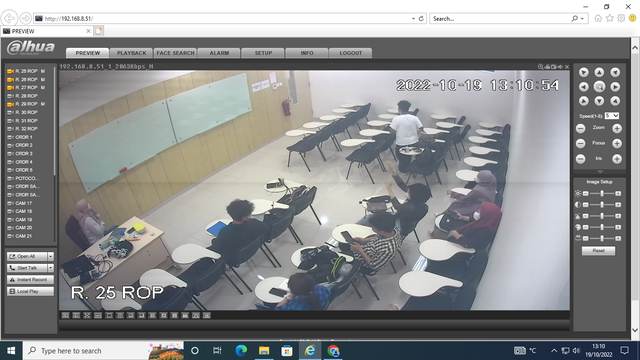This screenshot has height=360, width=640.
Task: Toggle audio with the speaker icon above the video
Action: tap(560, 67)
